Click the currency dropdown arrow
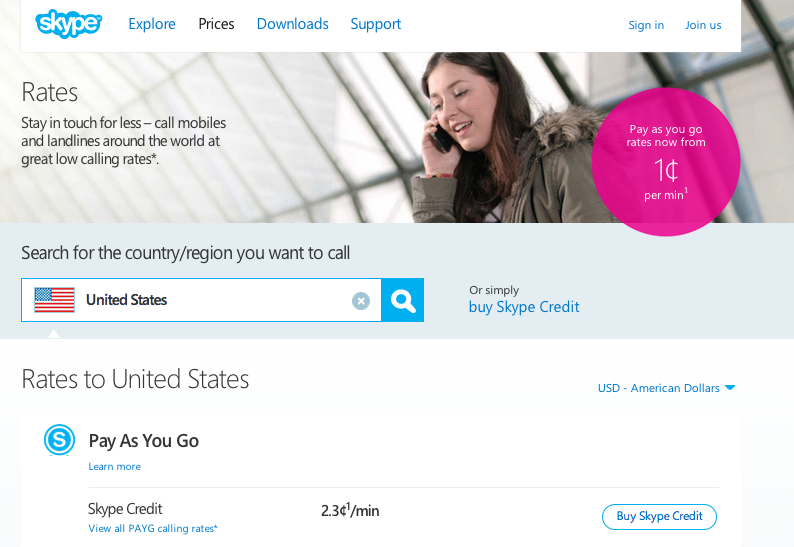Screen dimensions: 794x547 [730, 388]
